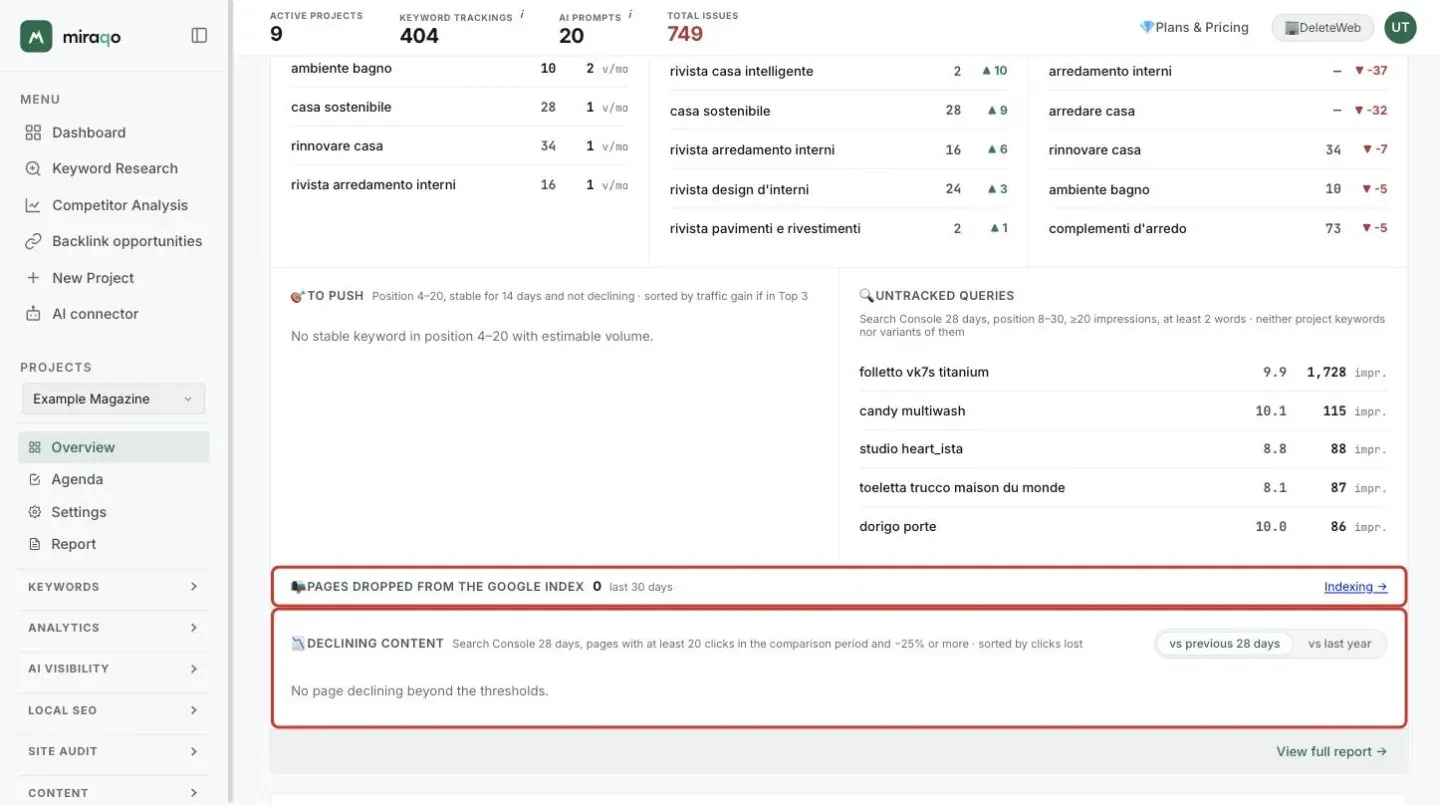Click the 'dorigo porte' query row
Viewport: 1440px width, 805px height.
click(x=1123, y=527)
